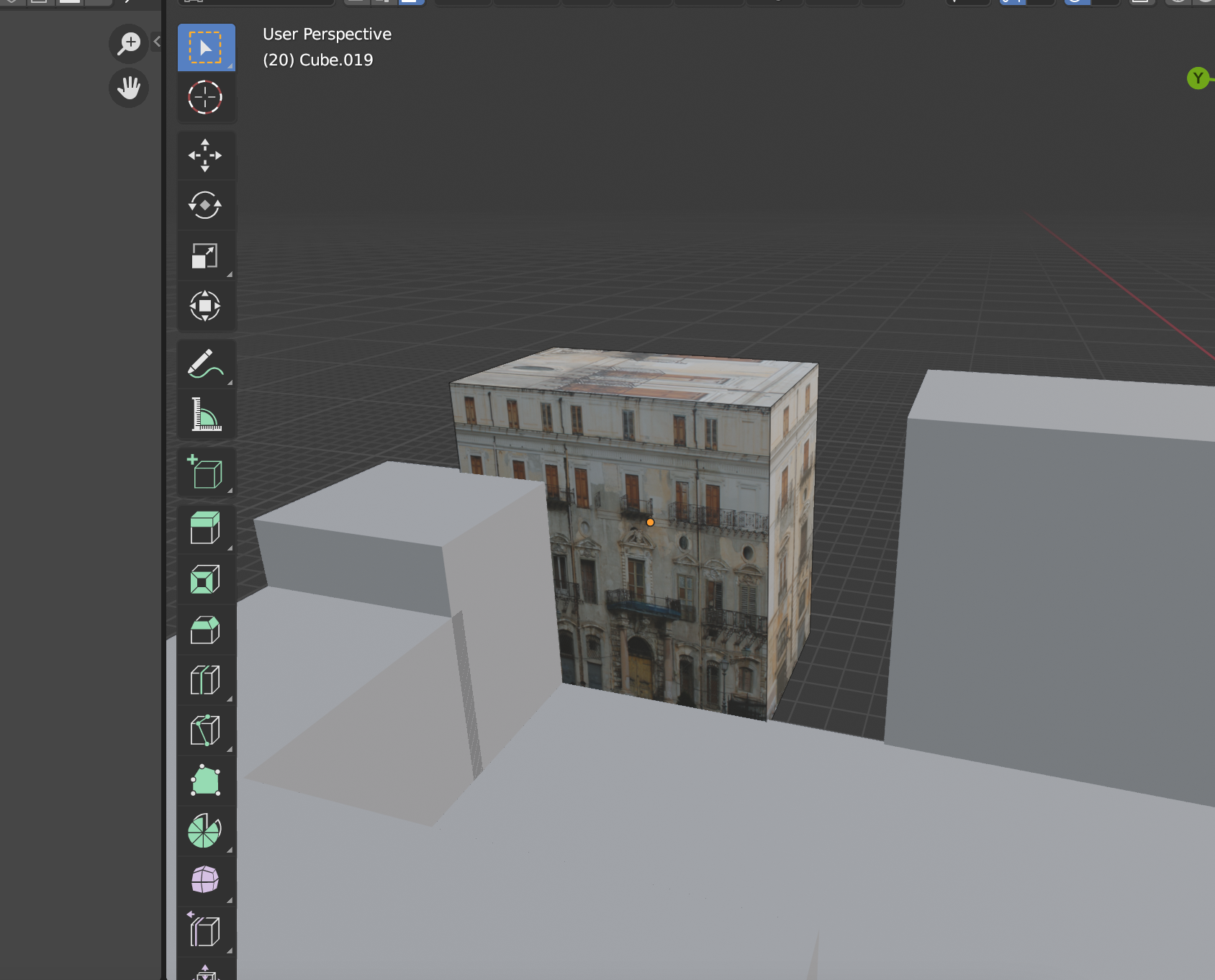
Task: Activate the Bevel tool
Action: 206,630
